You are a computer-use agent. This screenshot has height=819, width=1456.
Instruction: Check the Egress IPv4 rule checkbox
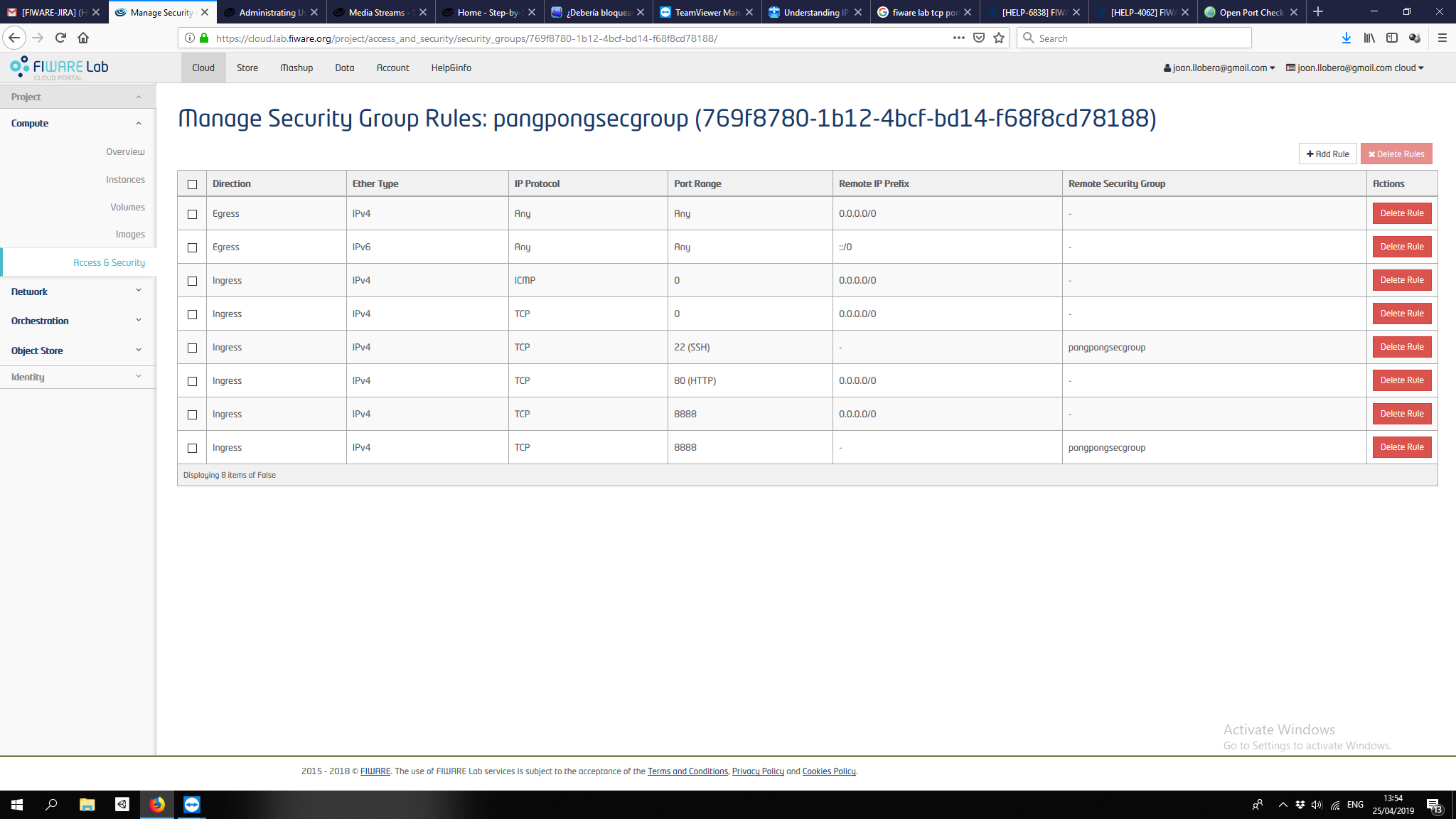[x=192, y=214]
